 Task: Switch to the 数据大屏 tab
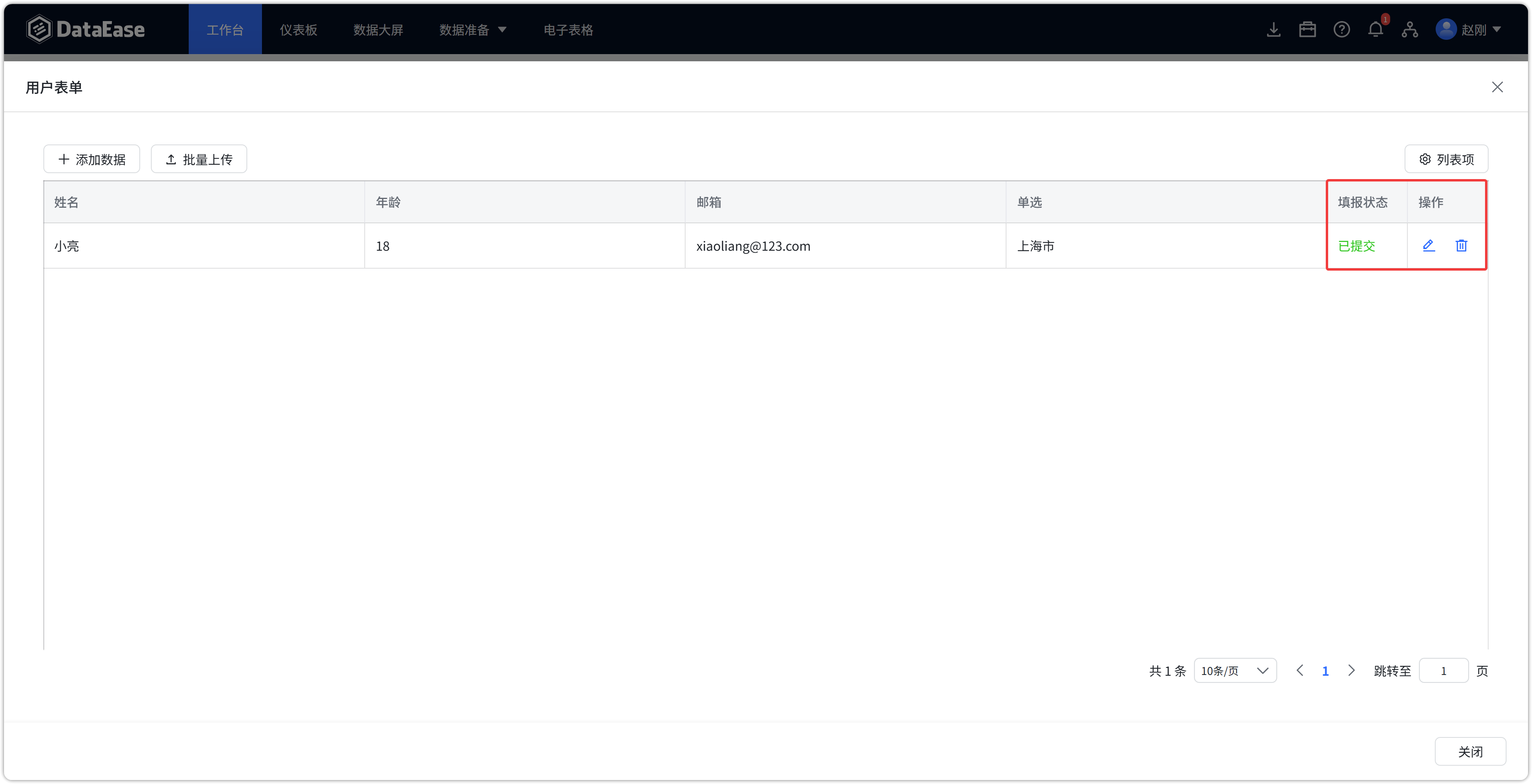point(378,29)
